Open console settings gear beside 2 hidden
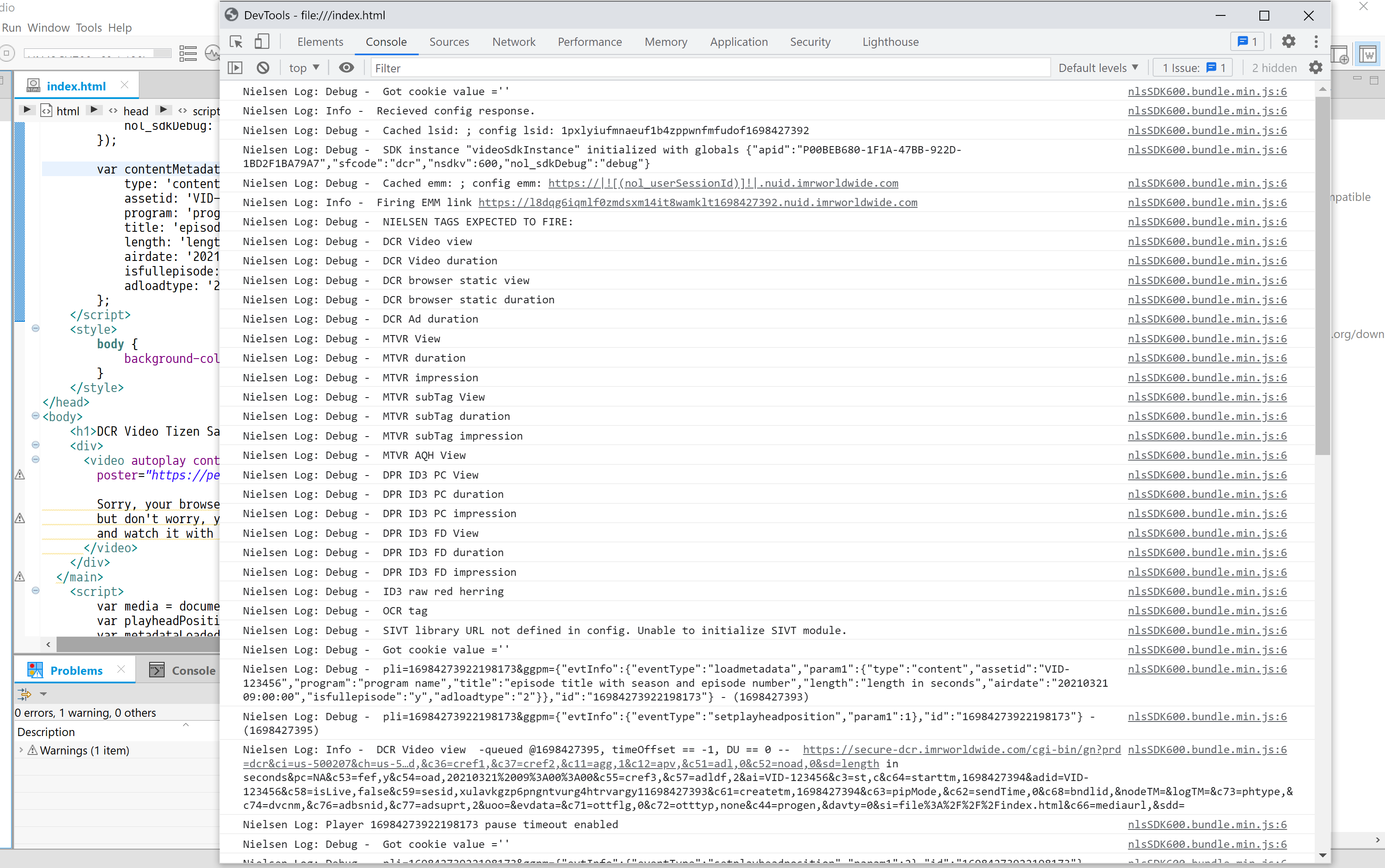 [1316, 68]
